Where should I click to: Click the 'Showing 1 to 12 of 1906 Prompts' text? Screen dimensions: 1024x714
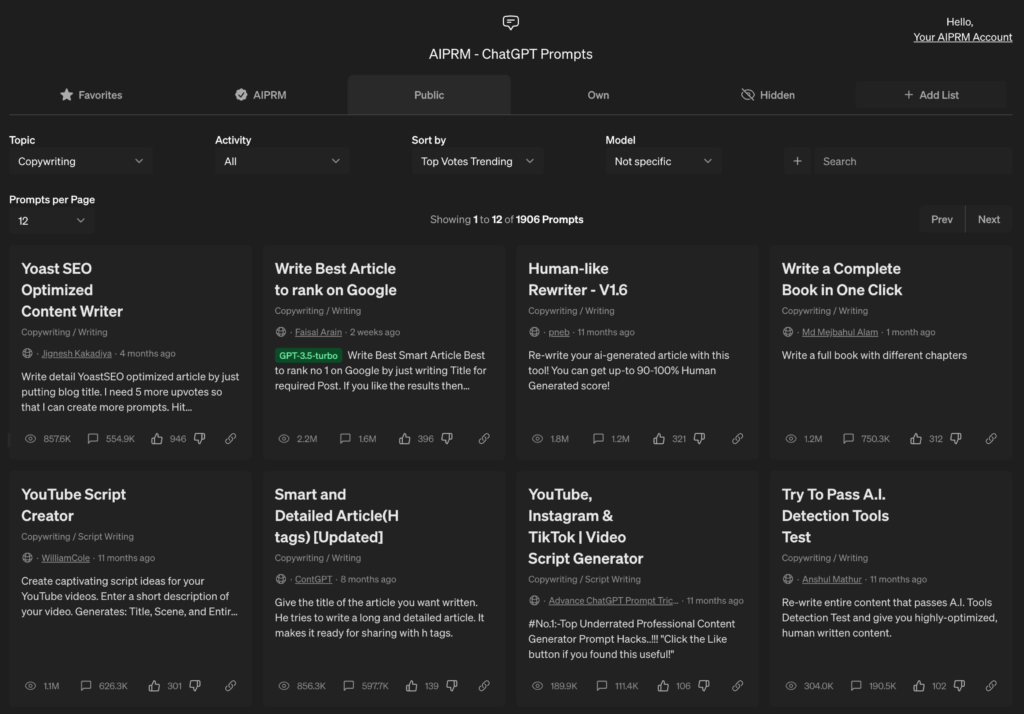point(507,219)
